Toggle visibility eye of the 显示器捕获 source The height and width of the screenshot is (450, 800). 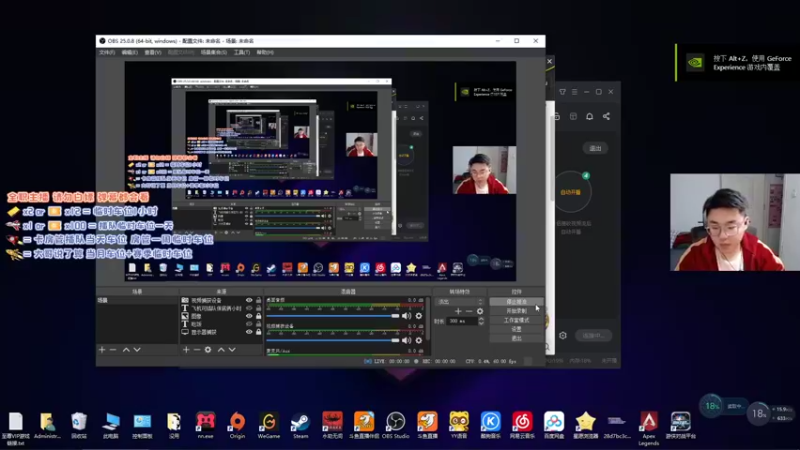[x=249, y=332]
